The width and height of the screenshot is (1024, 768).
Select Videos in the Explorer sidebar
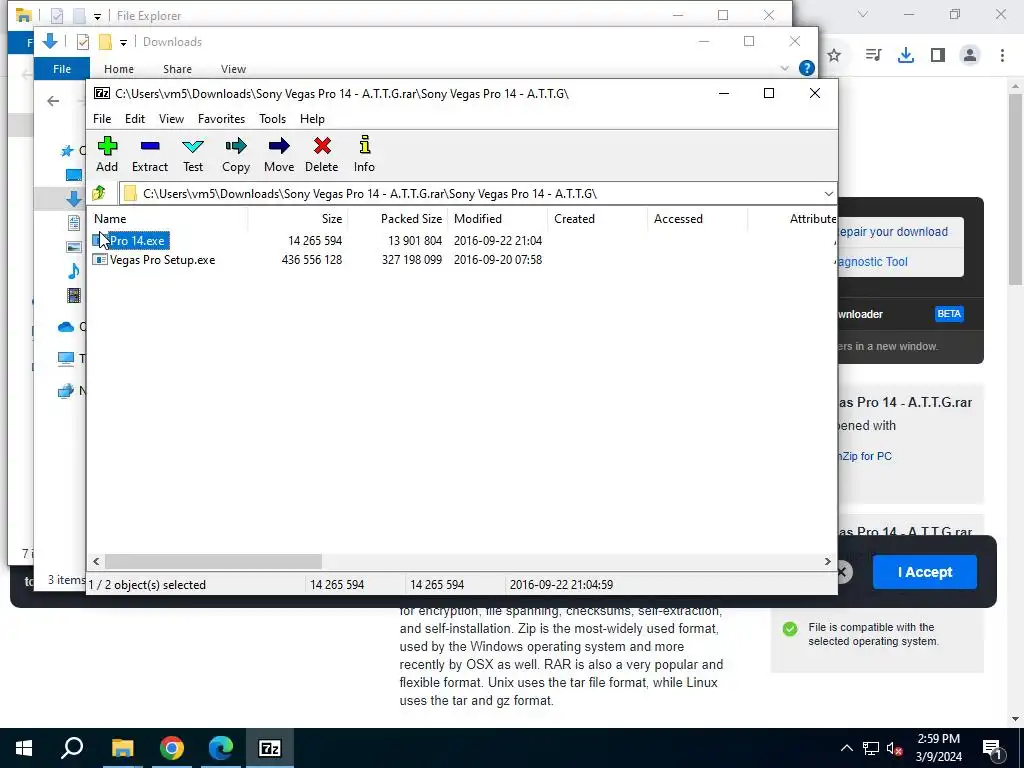(x=74, y=295)
